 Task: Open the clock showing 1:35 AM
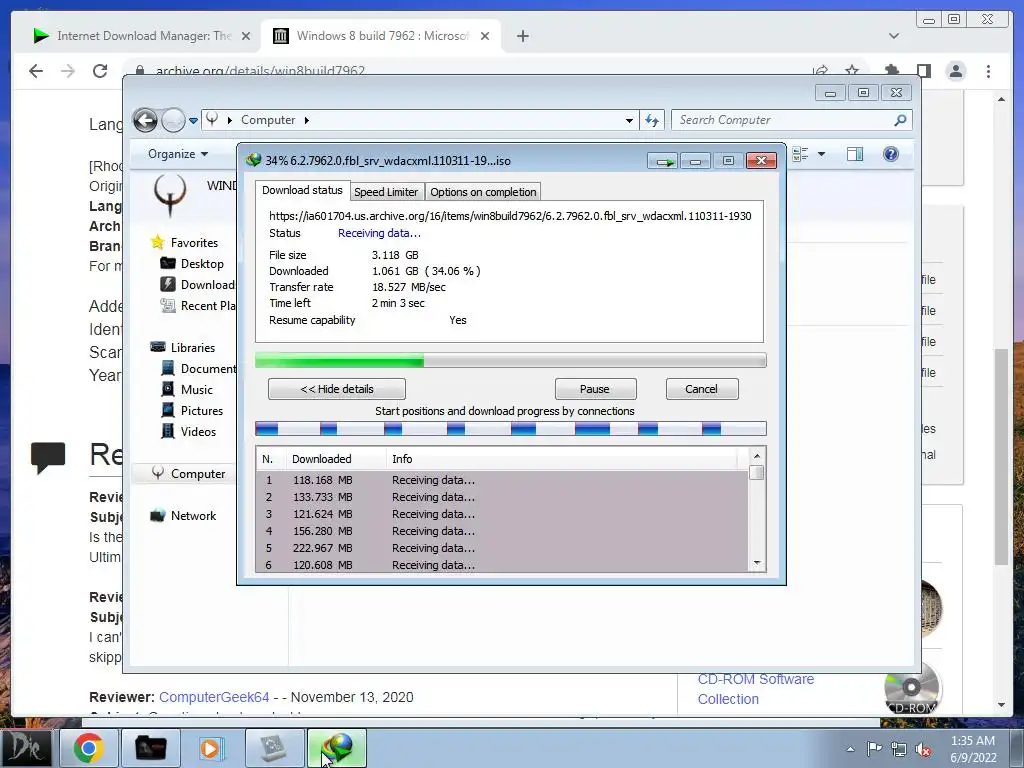click(x=973, y=749)
